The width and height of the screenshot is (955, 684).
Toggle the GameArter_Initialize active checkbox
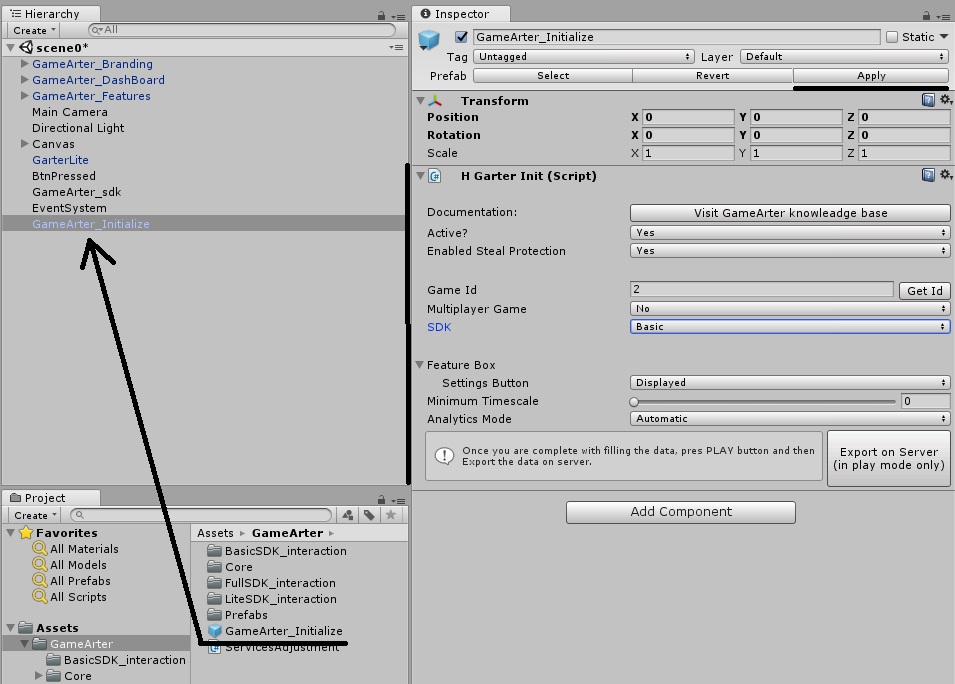point(461,37)
